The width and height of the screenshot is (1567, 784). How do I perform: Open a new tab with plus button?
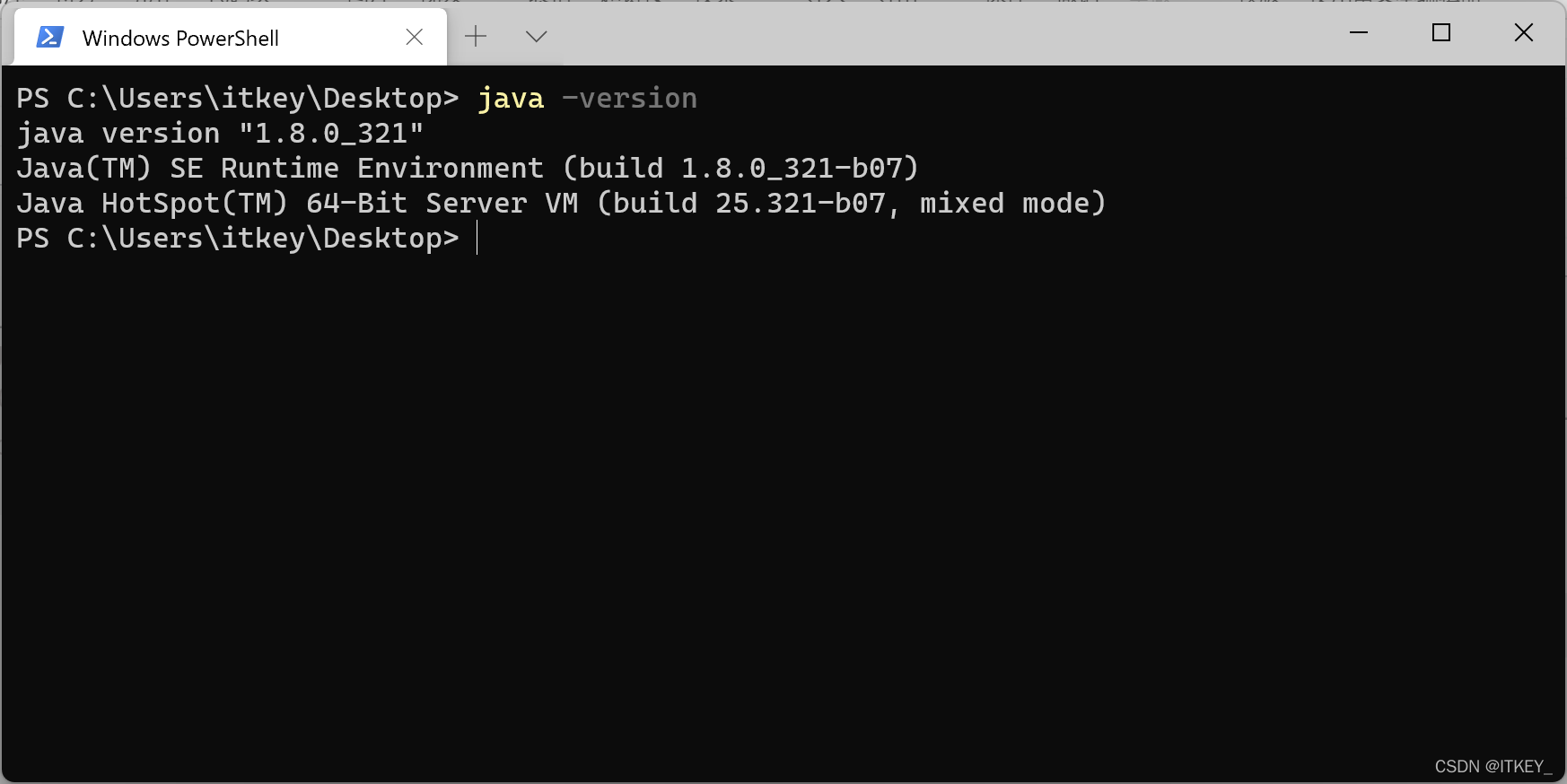click(476, 37)
